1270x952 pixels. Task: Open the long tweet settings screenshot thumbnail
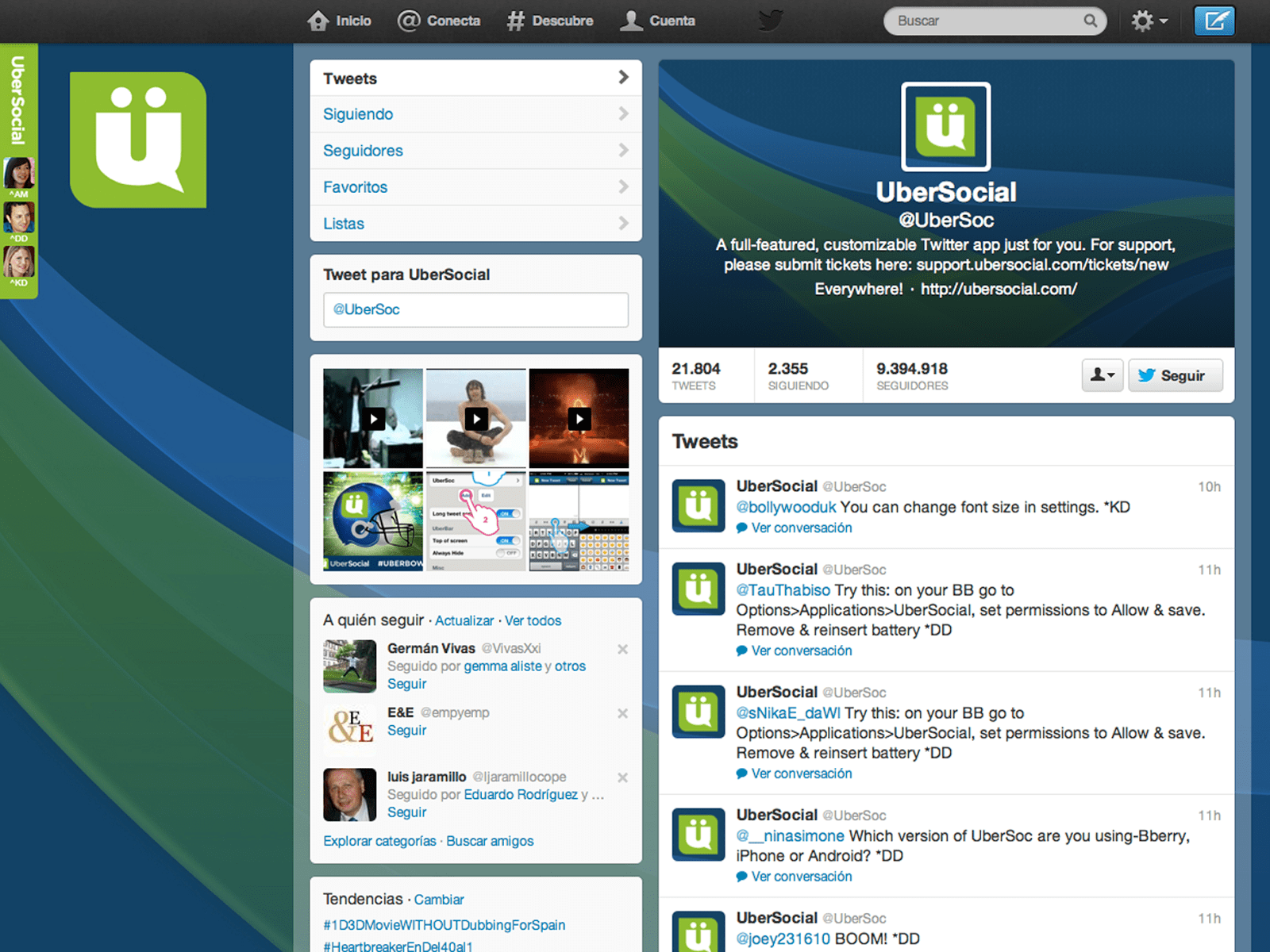[476, 521]
